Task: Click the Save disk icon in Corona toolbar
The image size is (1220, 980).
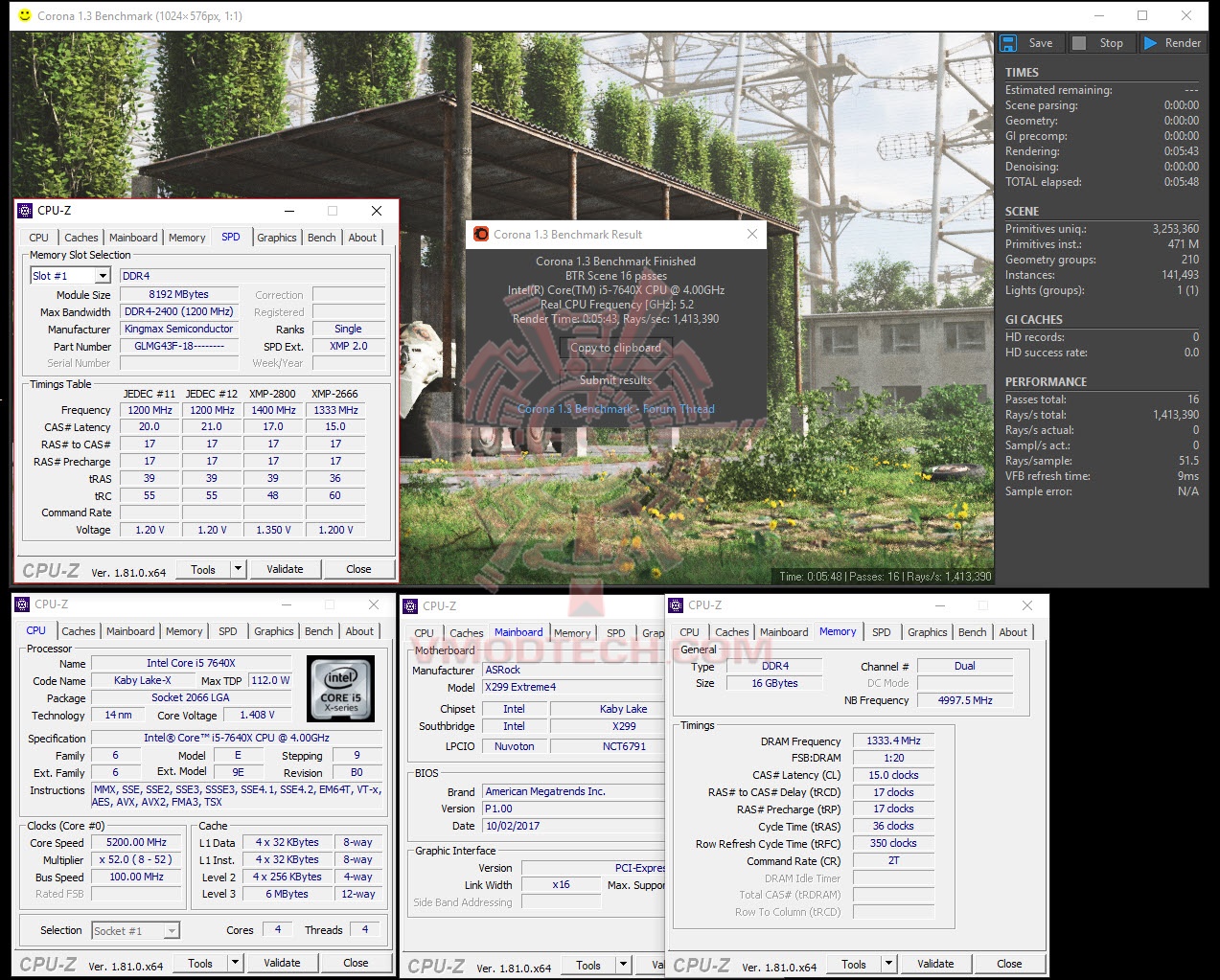Action: point(1008,43)
